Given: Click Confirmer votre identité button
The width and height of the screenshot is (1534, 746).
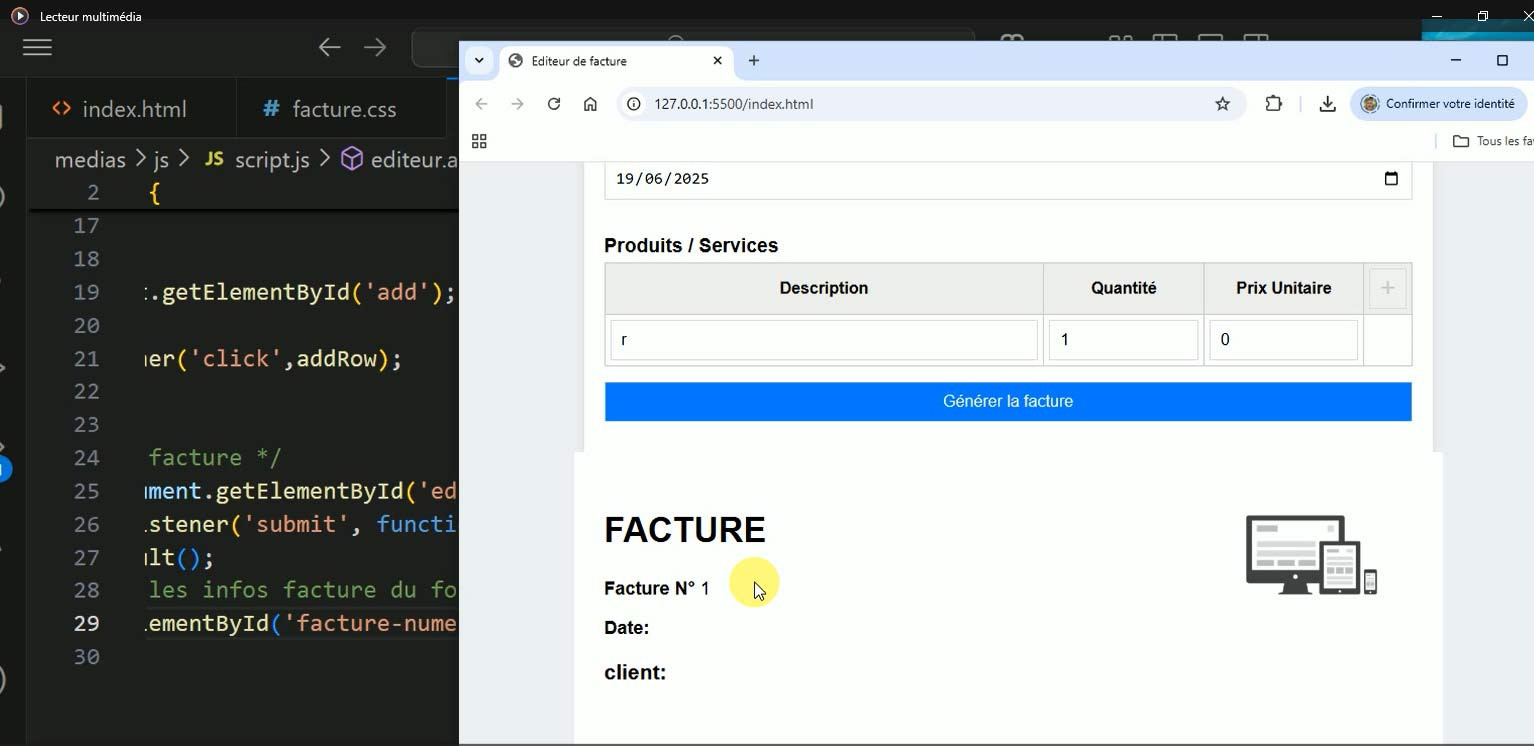Looking at the screenshot, I should pyautogui.click(x=1438, y=104).
